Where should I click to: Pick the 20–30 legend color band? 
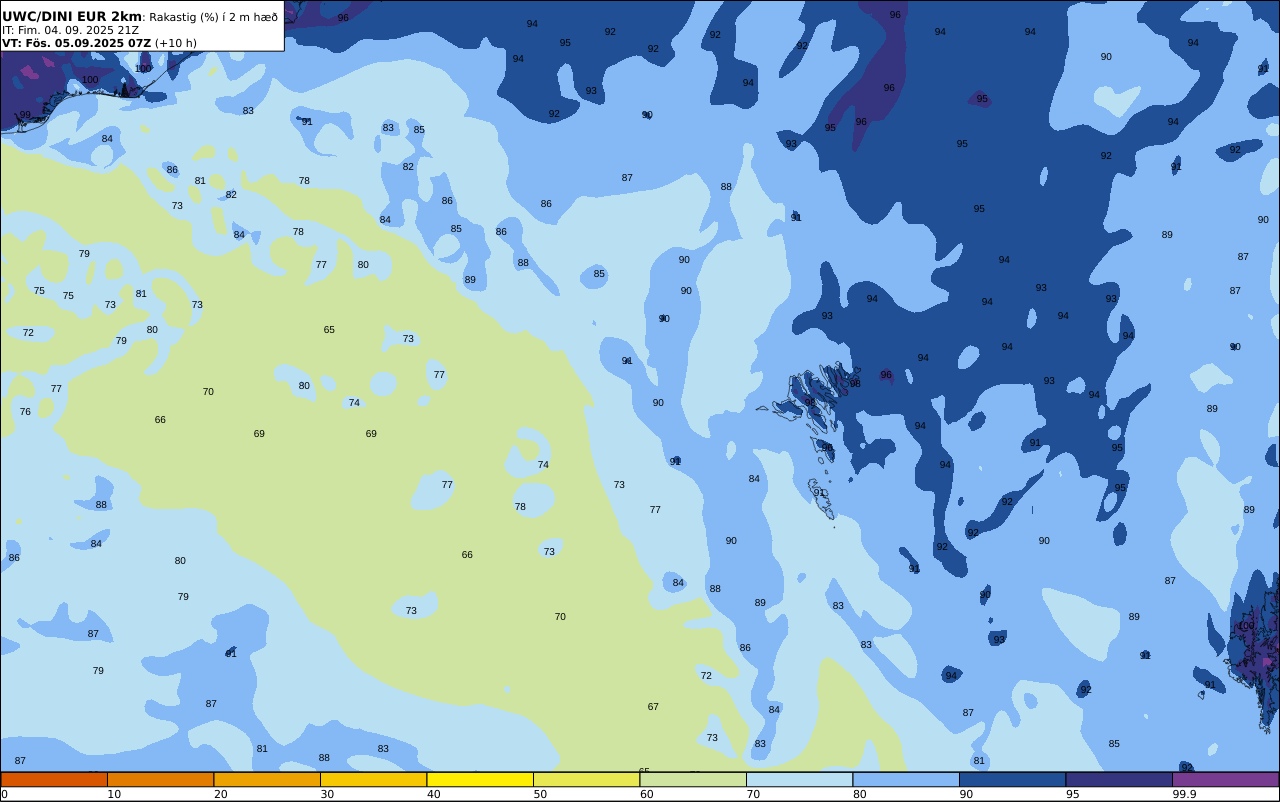267,779
